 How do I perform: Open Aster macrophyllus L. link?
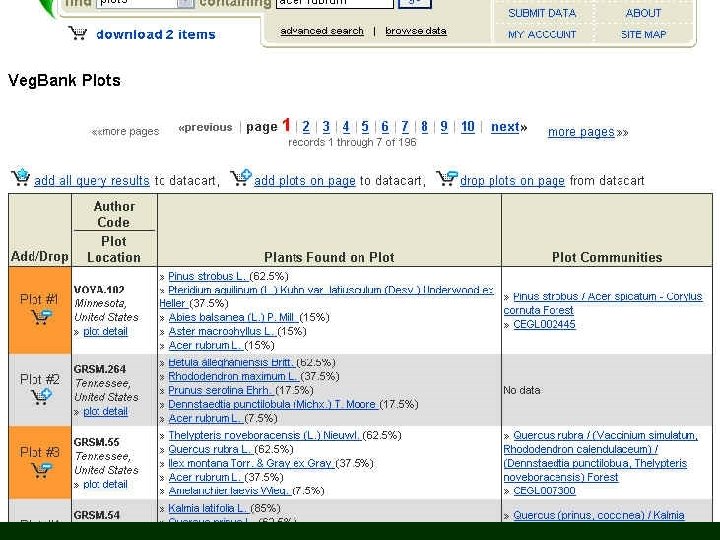tap(222, 332)
